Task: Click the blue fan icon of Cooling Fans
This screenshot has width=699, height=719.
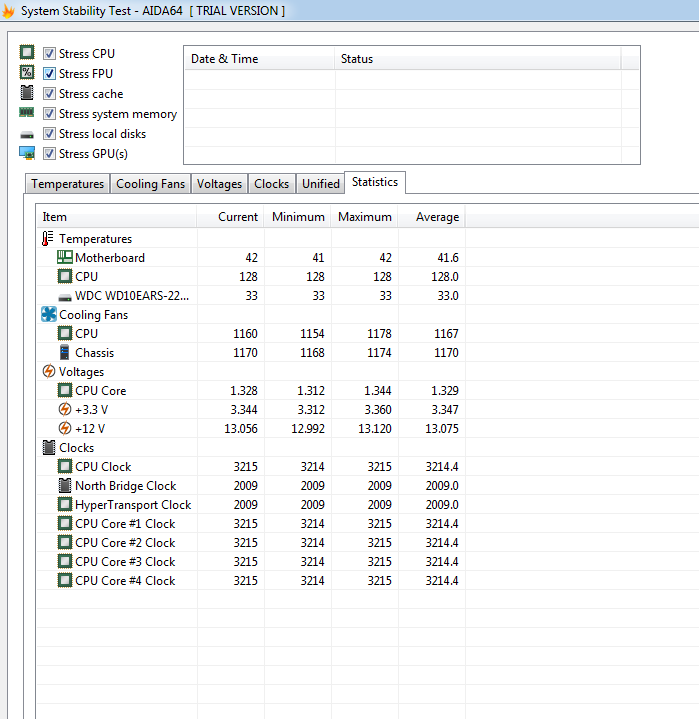Action: coord(49,314)
